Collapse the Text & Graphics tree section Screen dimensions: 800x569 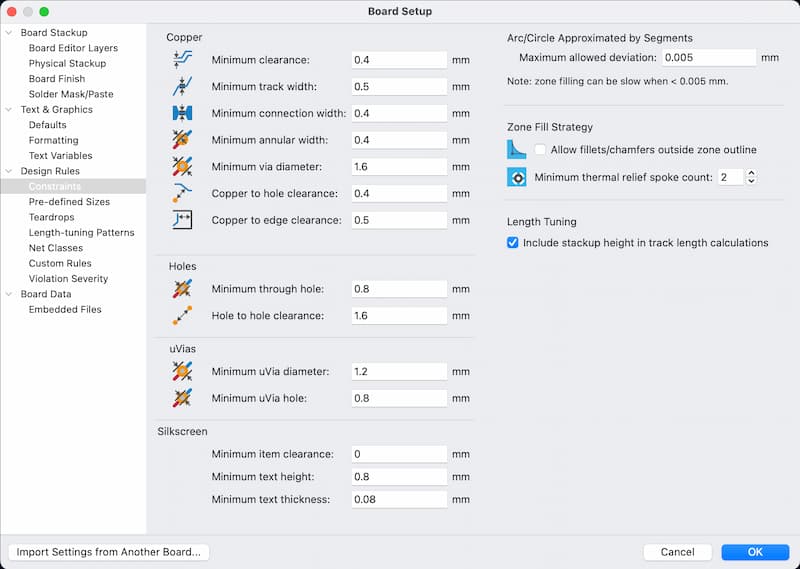pos(11,110)
